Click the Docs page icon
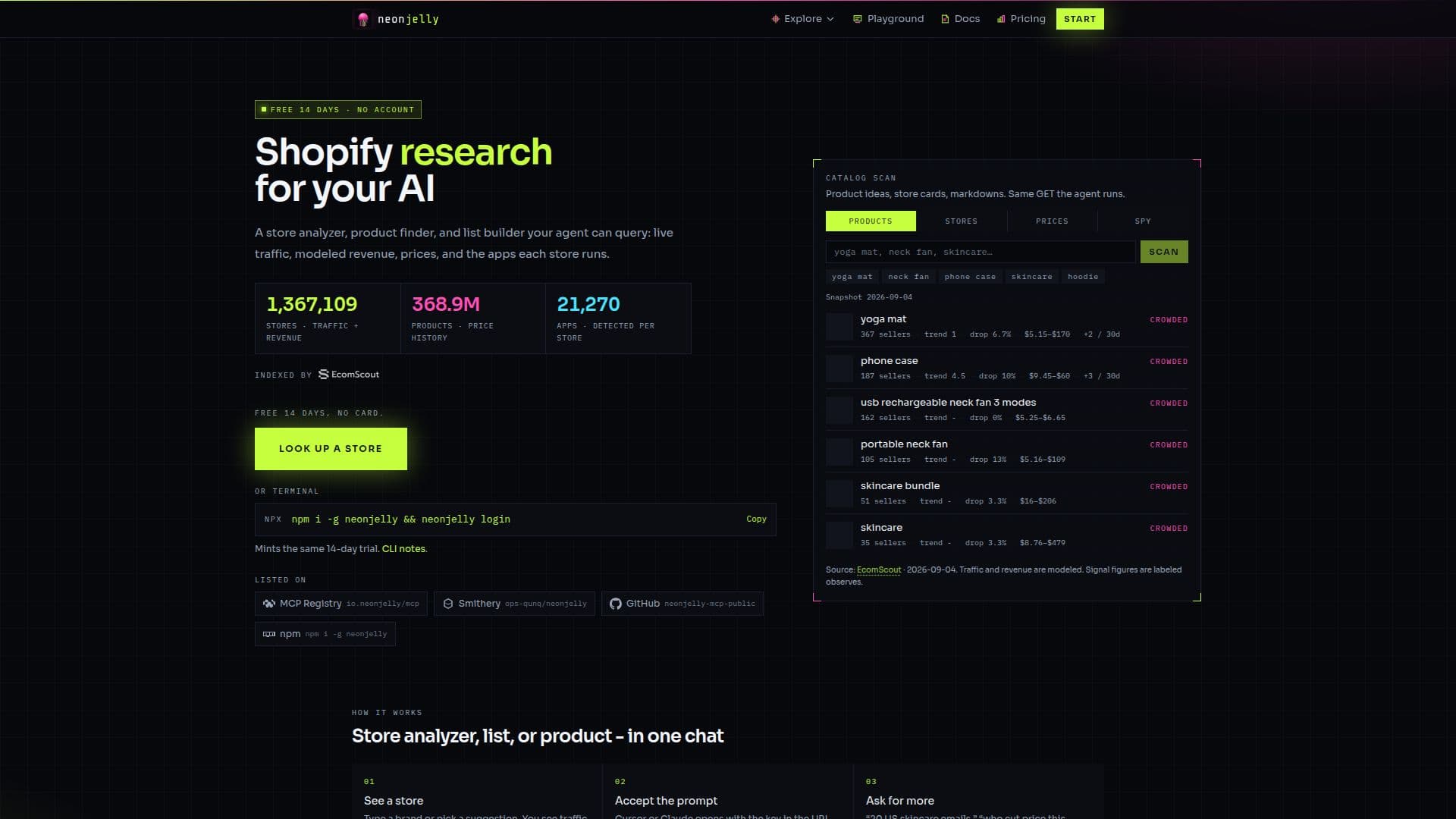 coord(945,19)
